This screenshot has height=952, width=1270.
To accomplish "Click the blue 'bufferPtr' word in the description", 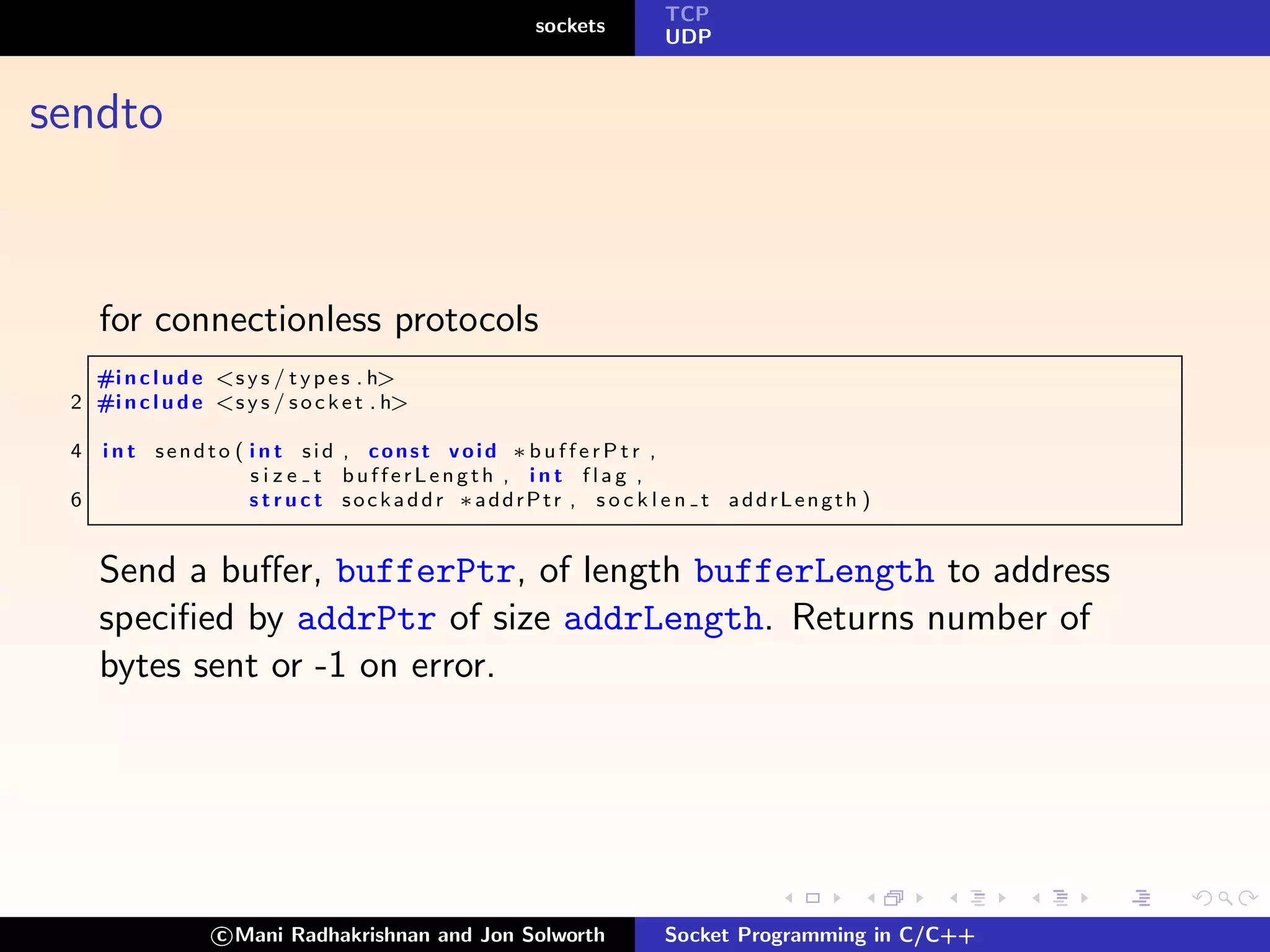I will (x=425, y=571).
